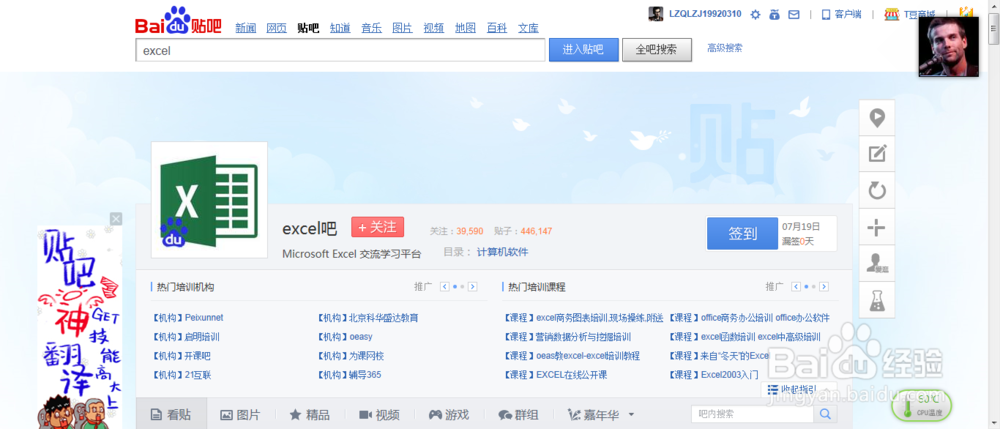1000x429 pixels.
Task: Open the mail envelope icon in header
Action: click(793, 14)
